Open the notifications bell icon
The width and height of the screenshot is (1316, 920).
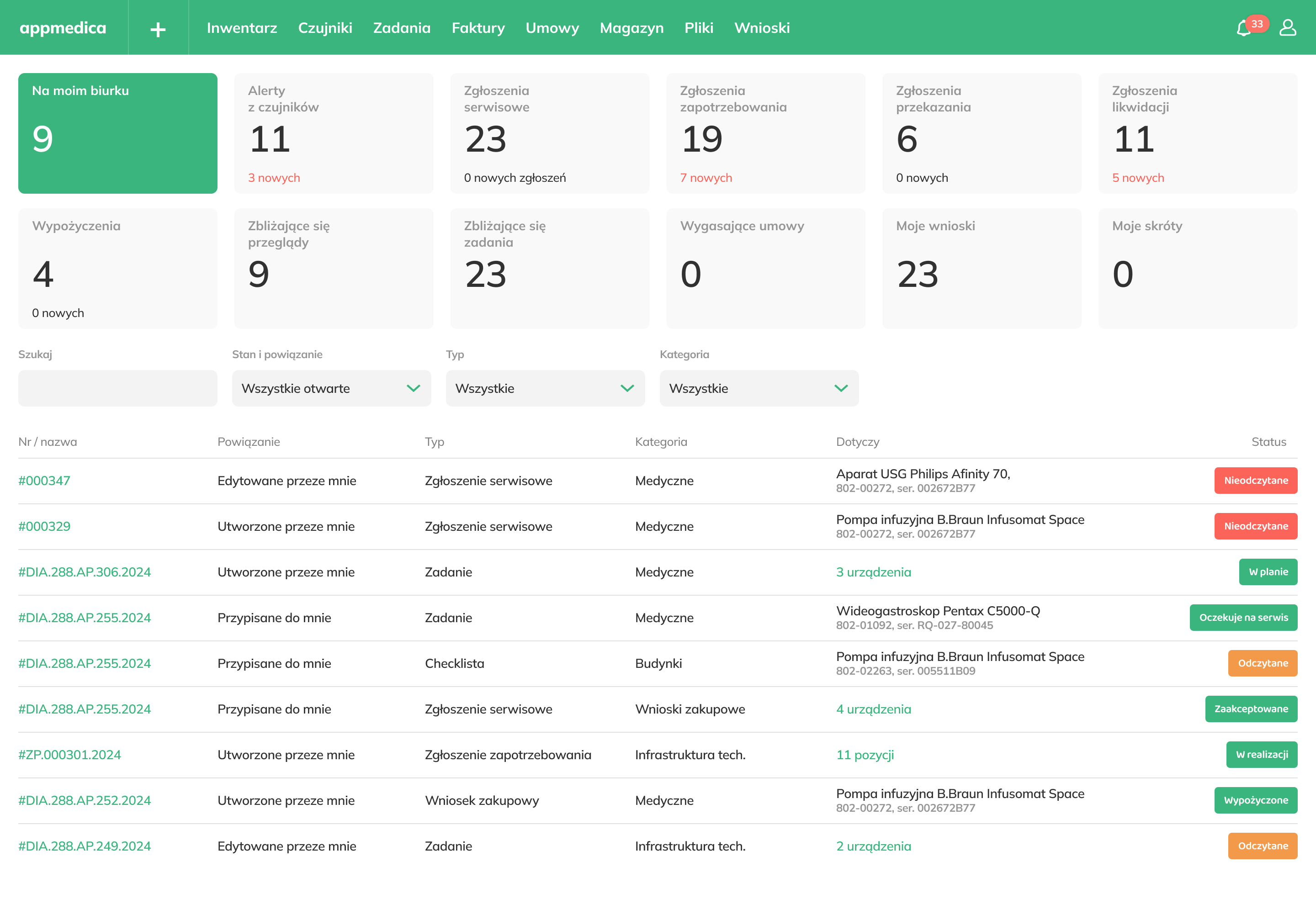[x=1243, y=28]
